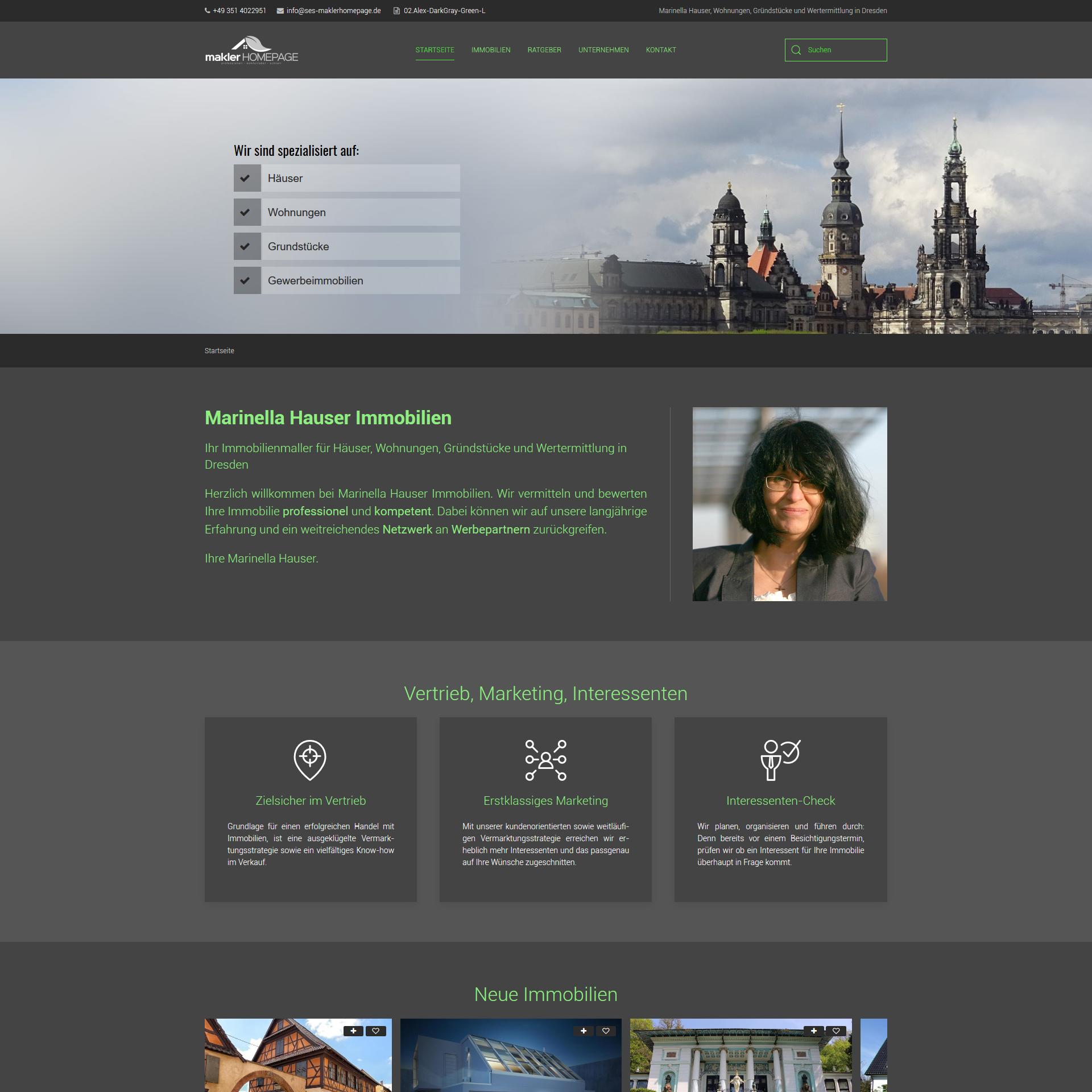Click the document icon beside 02.Alex-DarkGray-Green-L
This screenshot has width=1092, height=1092.
coord(396,11)
